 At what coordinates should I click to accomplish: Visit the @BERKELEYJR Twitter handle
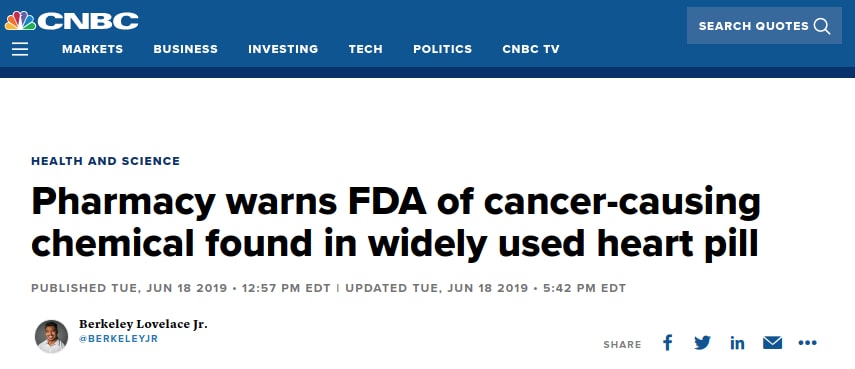tap(118, 339)
